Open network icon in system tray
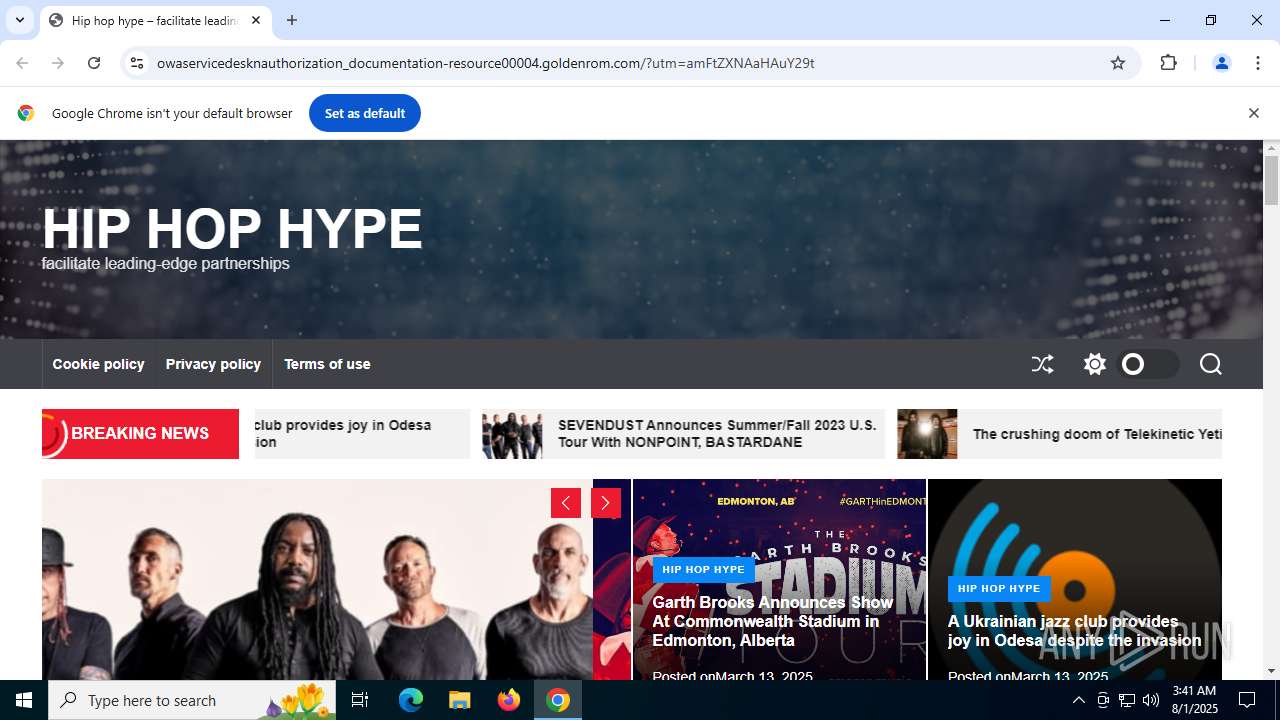The width and height of the screenshot is (1280, 720). tap(1127, 700)
